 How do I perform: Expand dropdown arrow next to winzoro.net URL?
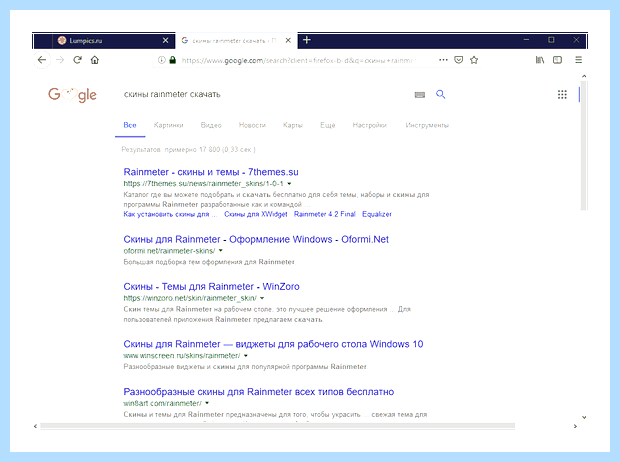point(262,298)
